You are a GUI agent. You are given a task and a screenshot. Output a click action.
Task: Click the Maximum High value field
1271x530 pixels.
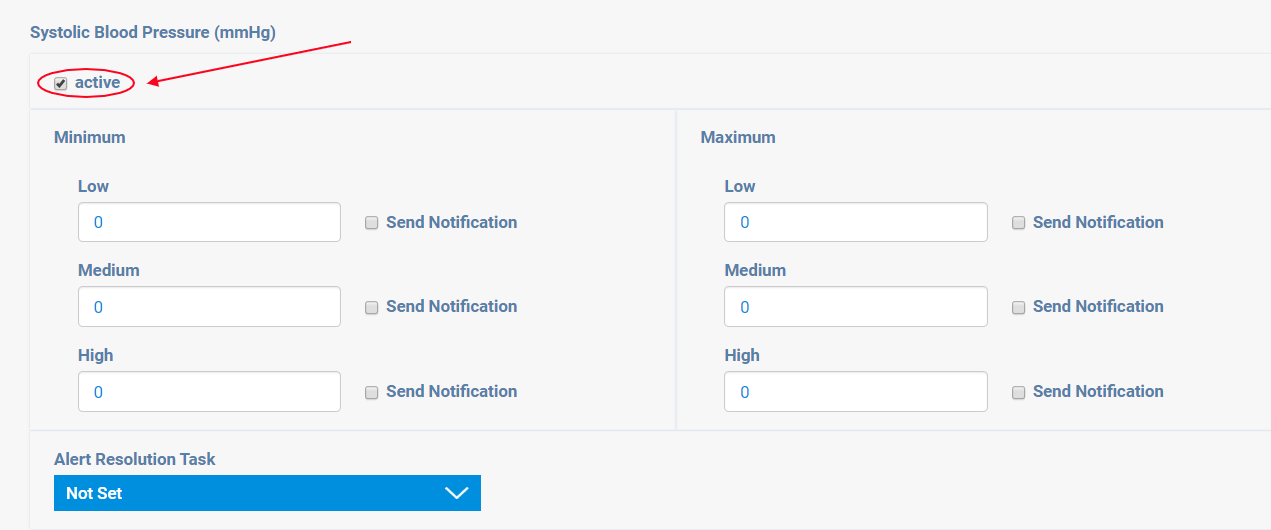coord(855,392)
